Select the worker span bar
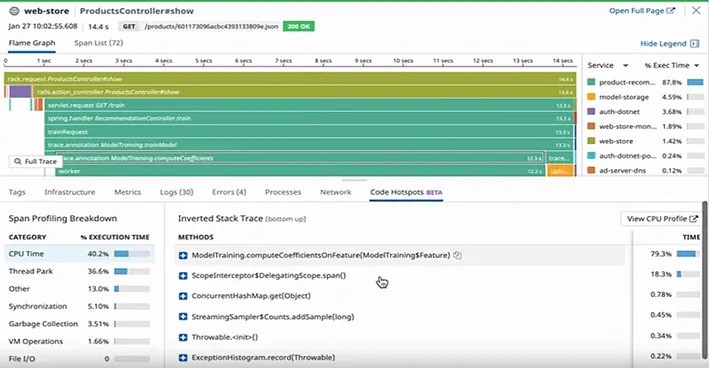The height and width of the screenshot is (368, 709). (300, 171)
